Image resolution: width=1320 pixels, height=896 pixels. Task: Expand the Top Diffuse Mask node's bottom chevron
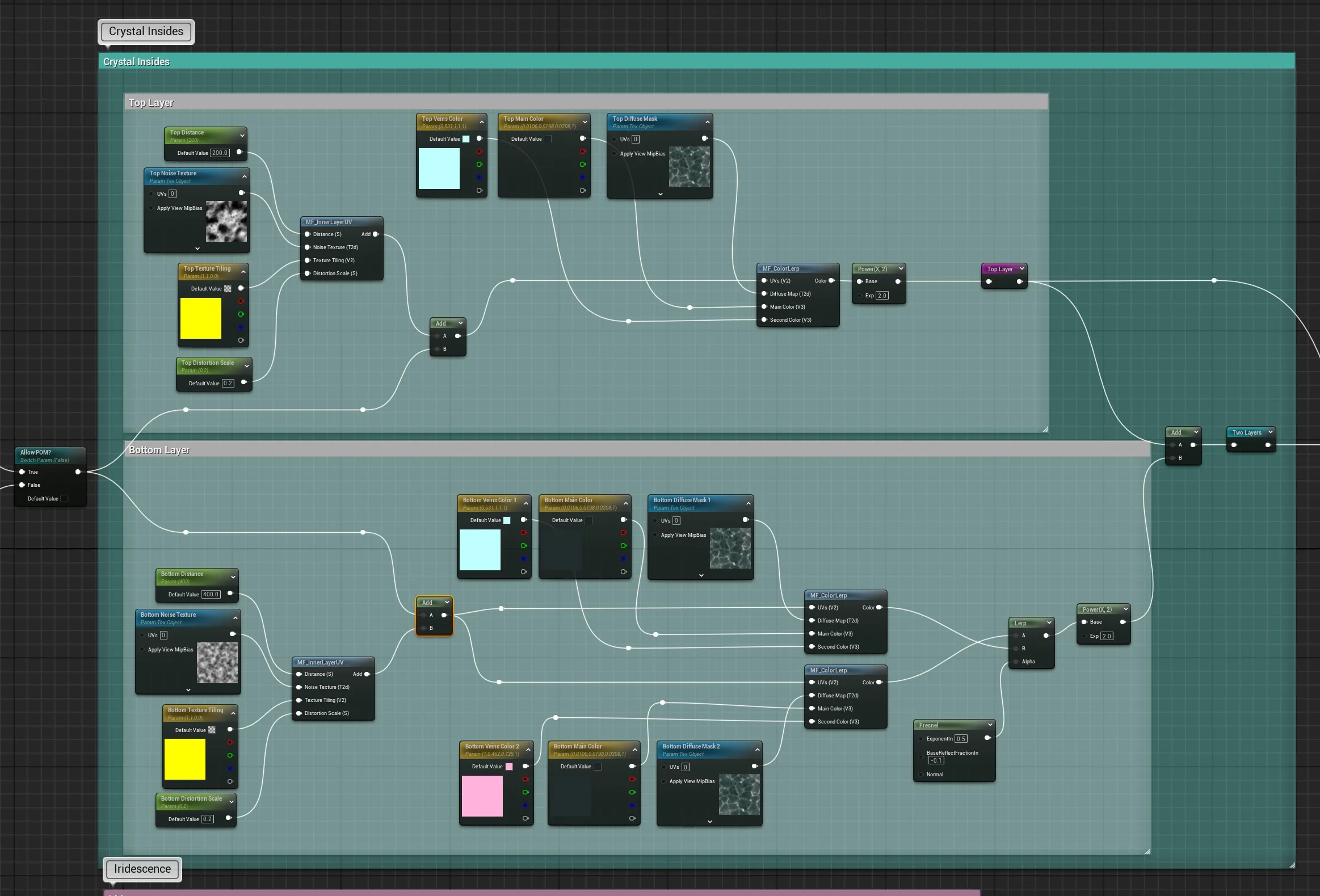[x=660, y=194]
